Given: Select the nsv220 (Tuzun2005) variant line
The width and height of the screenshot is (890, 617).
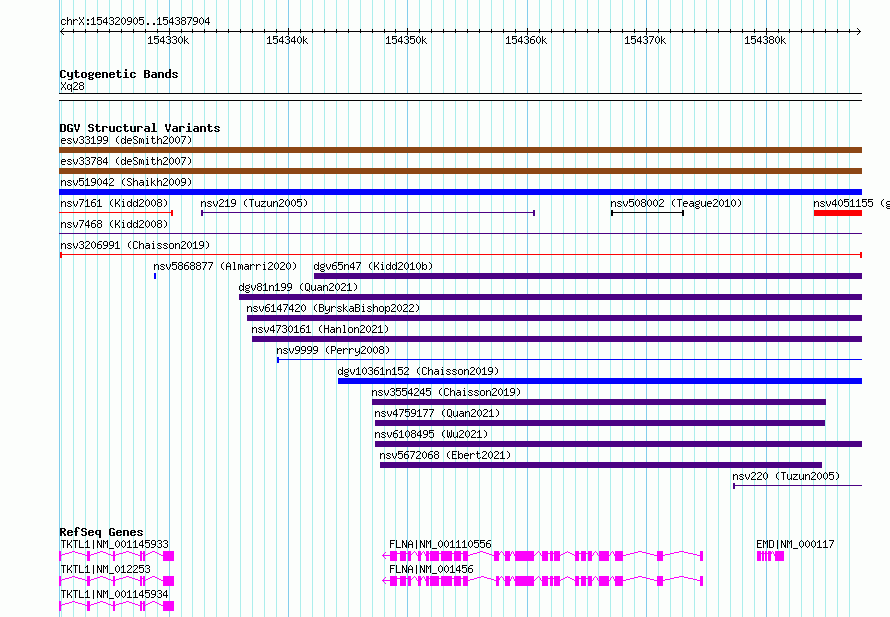Looking at the screenshot, I should (797, 486).
